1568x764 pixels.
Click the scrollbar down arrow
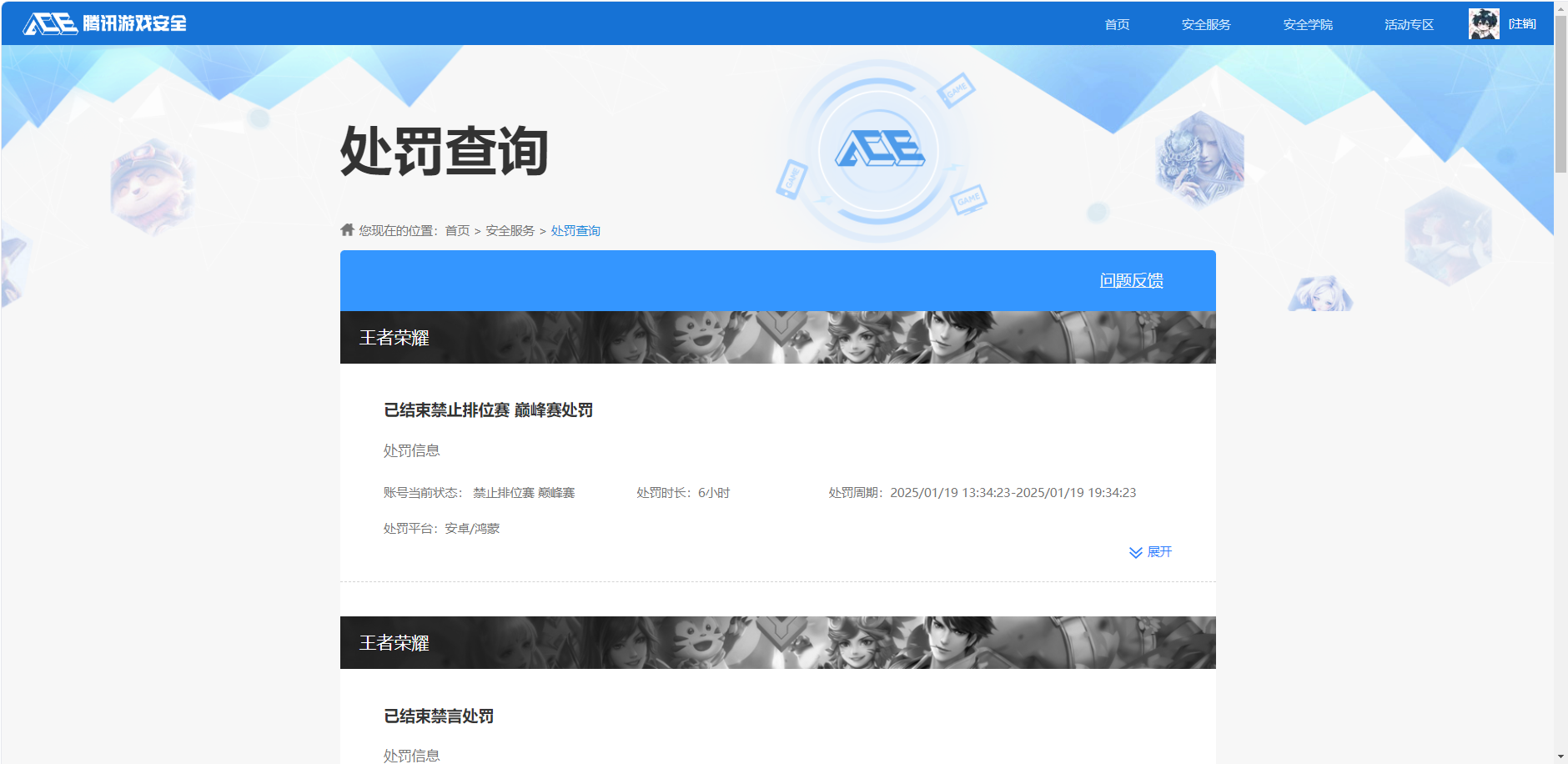(x=1560, y=756)
